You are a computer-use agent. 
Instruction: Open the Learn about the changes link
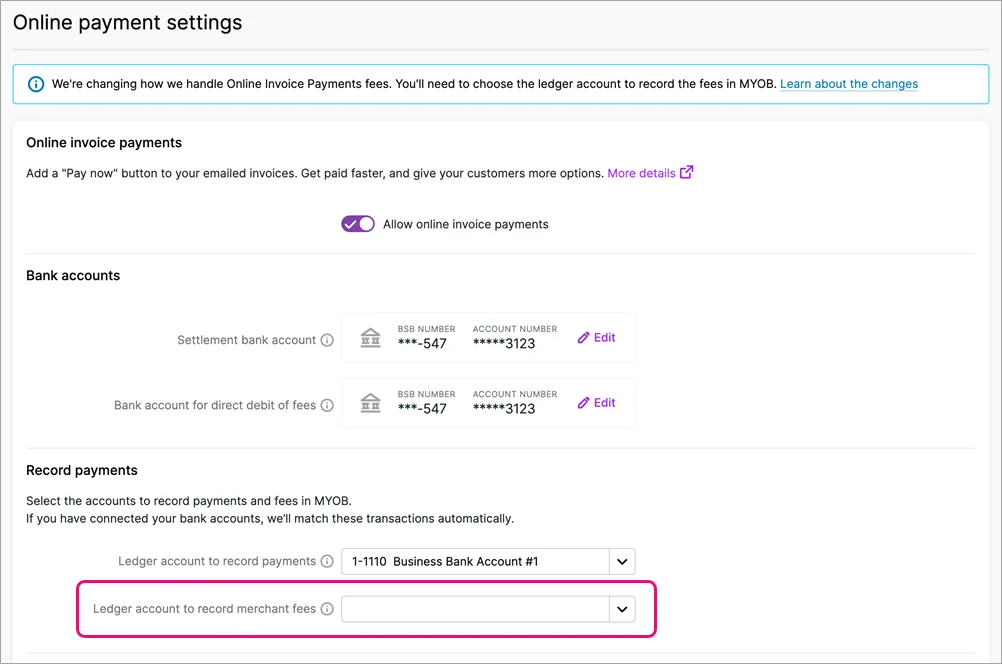848,84
